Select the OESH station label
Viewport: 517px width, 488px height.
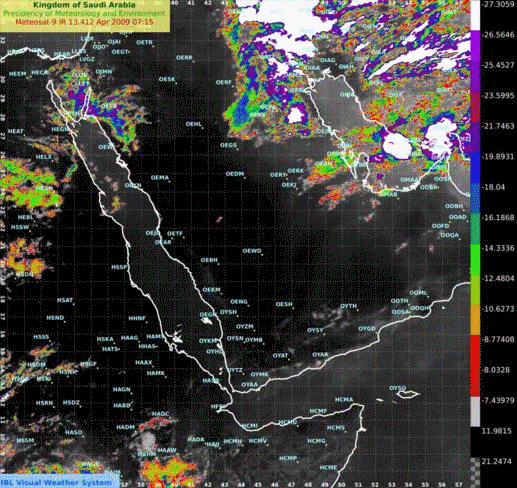tap(284, 304)
